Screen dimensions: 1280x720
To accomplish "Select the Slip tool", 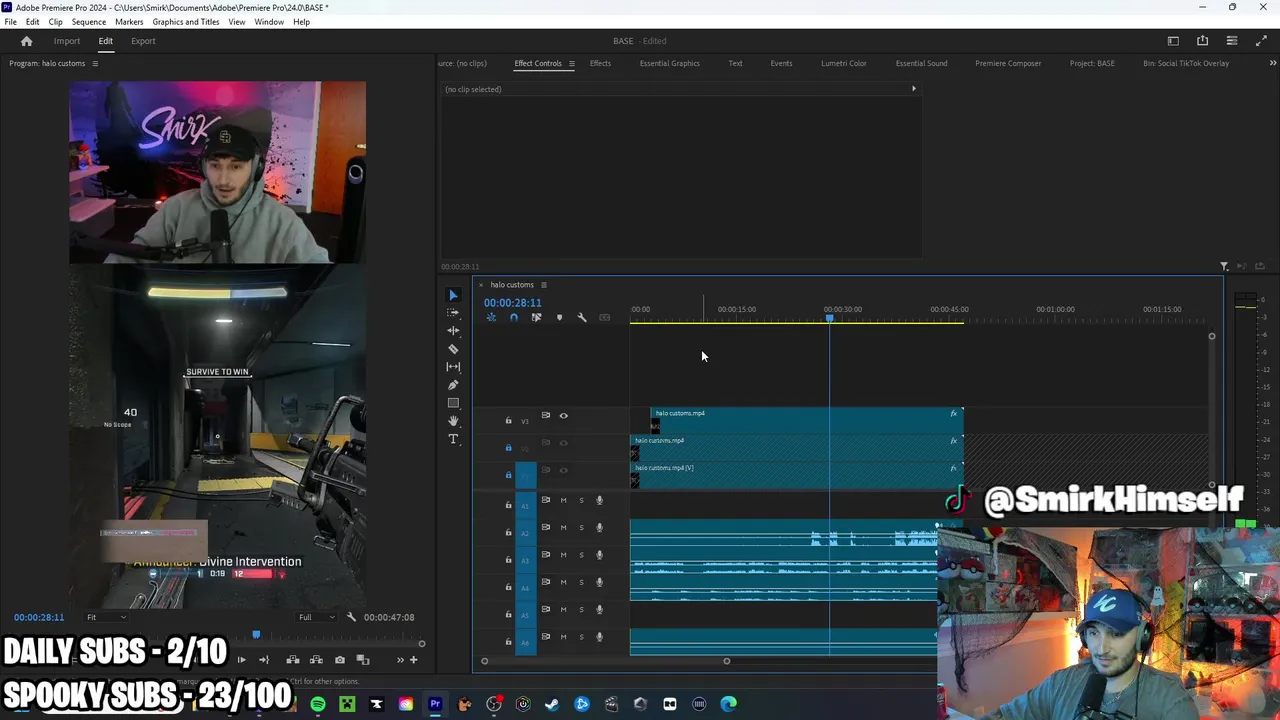I will 453,367.
